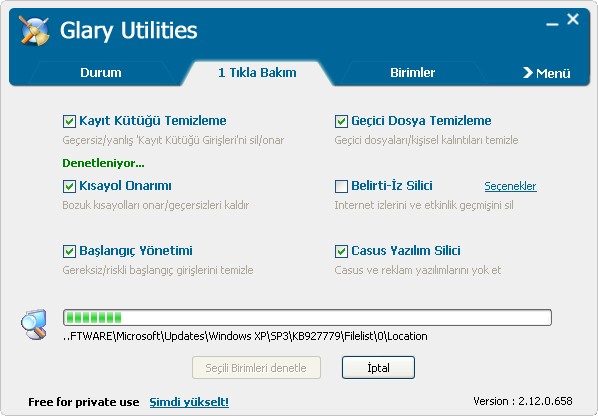This screenshot has width=598, height=416.
Task: Click description 'Casus ve reklam yazılımlarını yok et'
Action: click(x=418, y=270)
